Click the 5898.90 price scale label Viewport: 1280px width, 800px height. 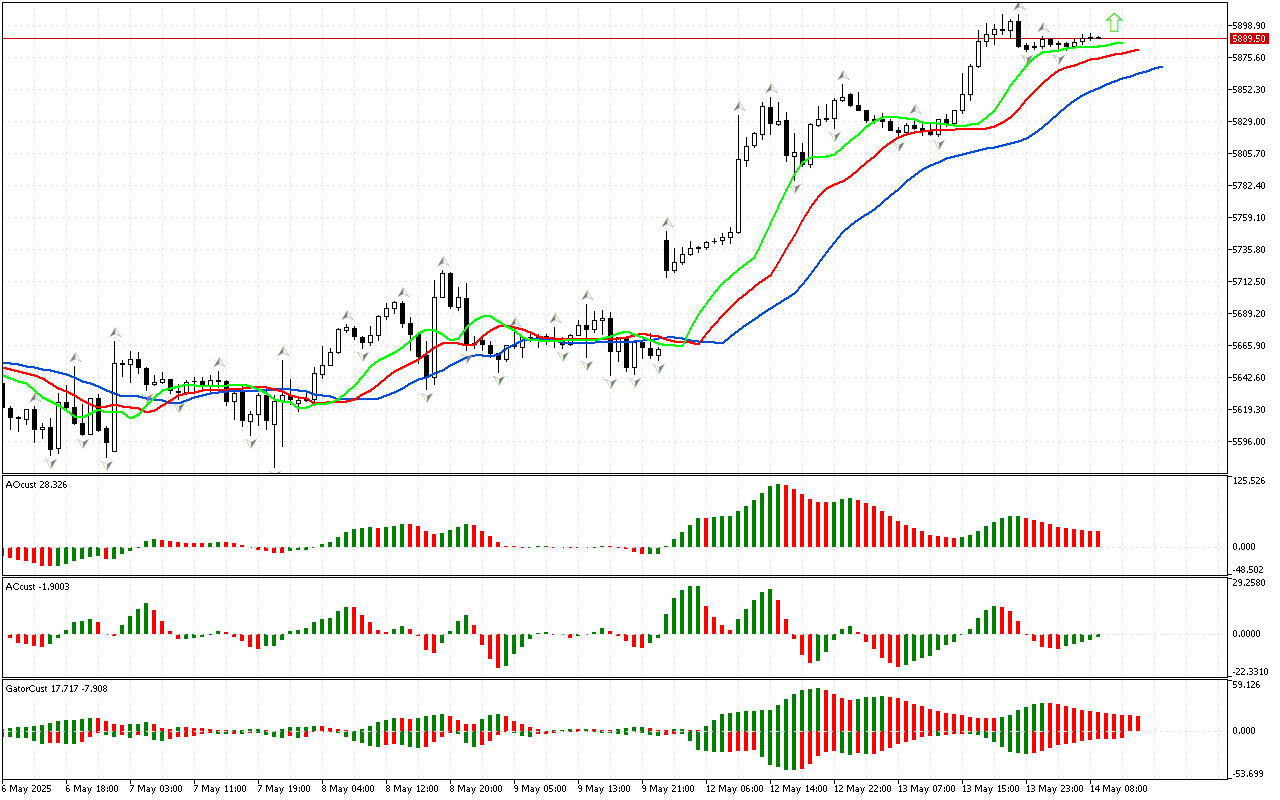click(x=1249, y=25)
